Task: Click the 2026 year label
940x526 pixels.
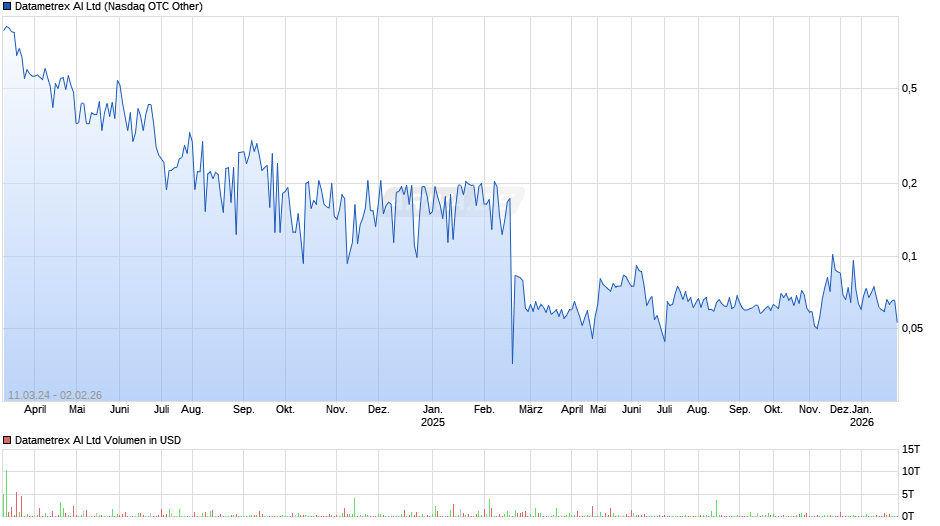Action: (862, 422)
